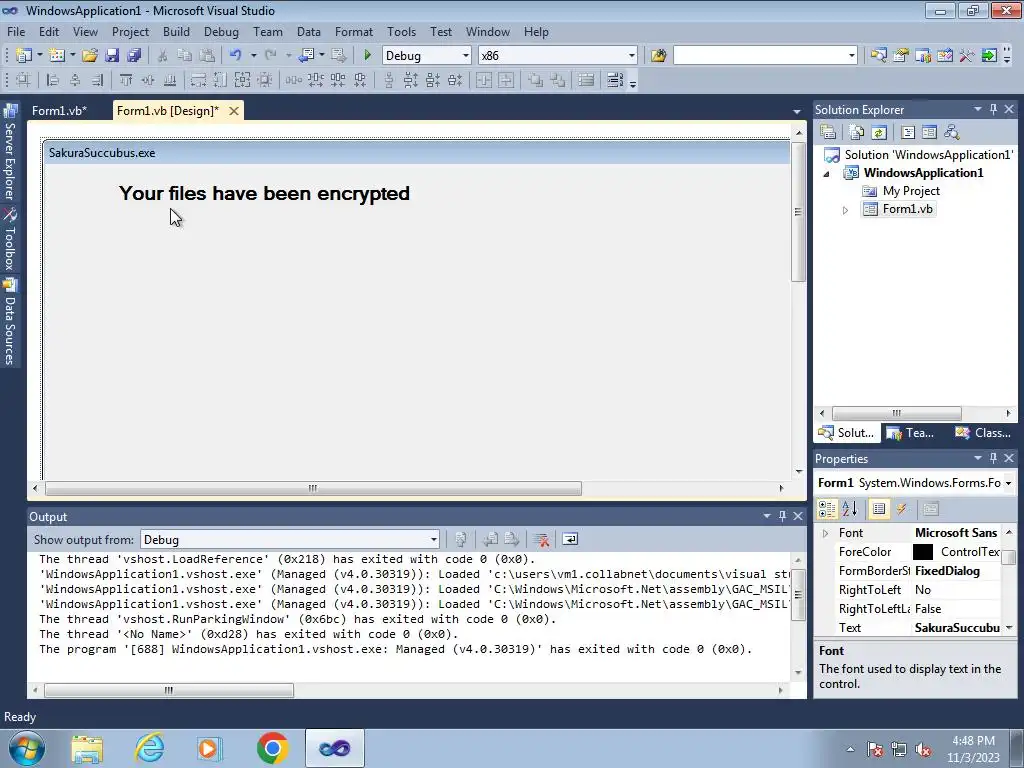The image size is (1024, 768).
Task: Open Start Page via green arrow icon
Action: (989, 56)
